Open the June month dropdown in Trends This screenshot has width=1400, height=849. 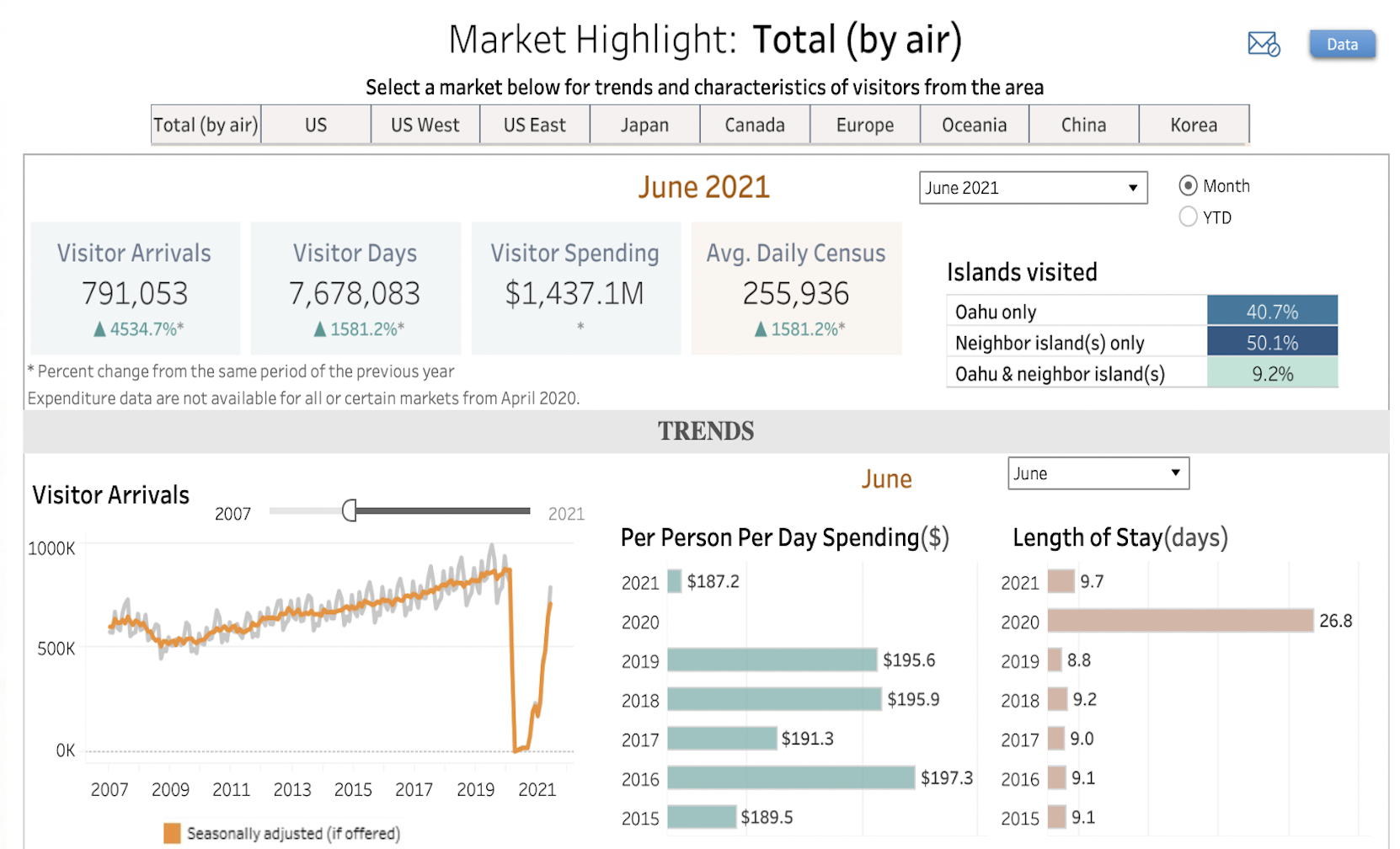tap(1098, 473)
